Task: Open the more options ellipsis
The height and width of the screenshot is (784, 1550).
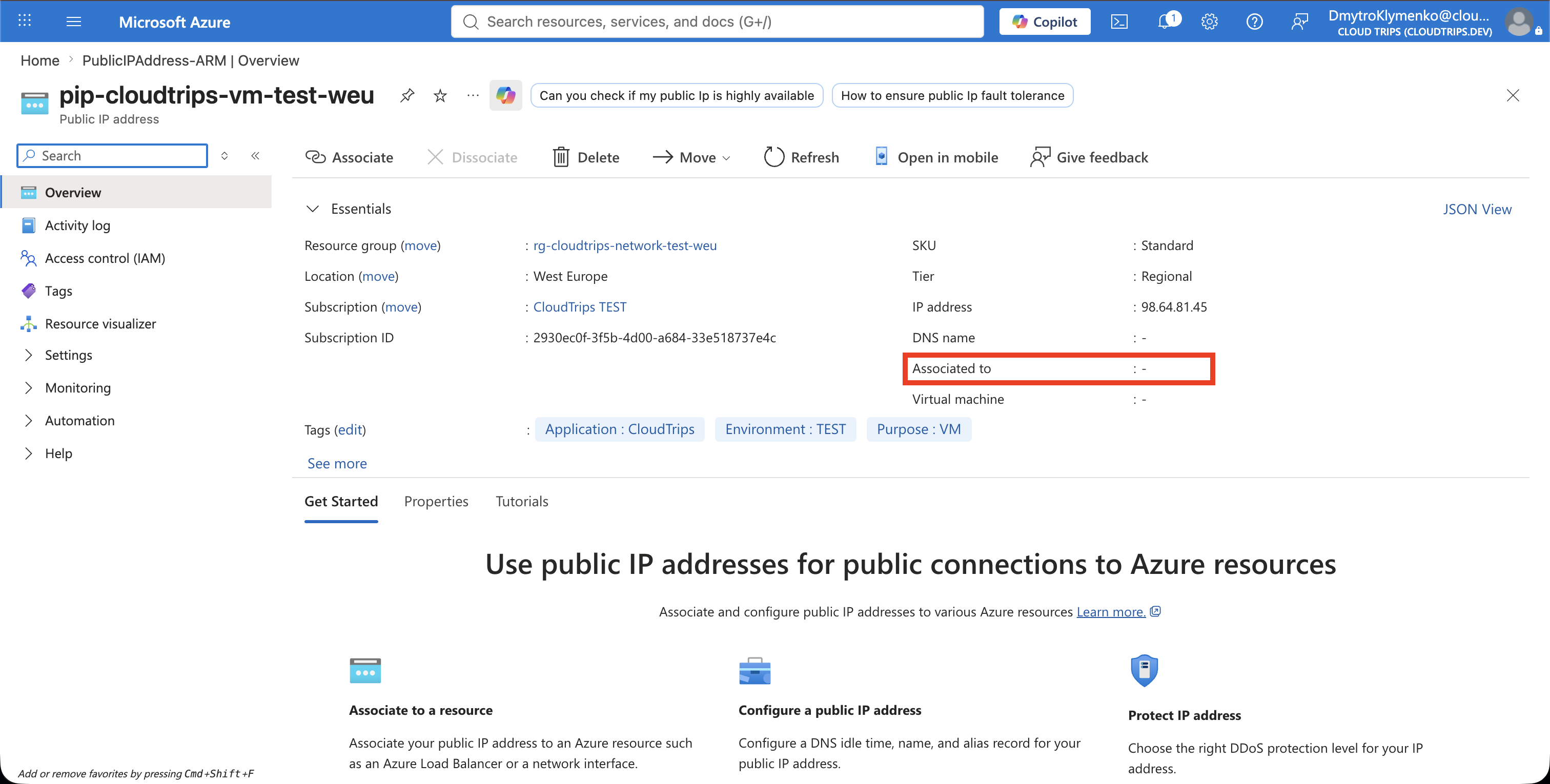Action: [473, 95]
